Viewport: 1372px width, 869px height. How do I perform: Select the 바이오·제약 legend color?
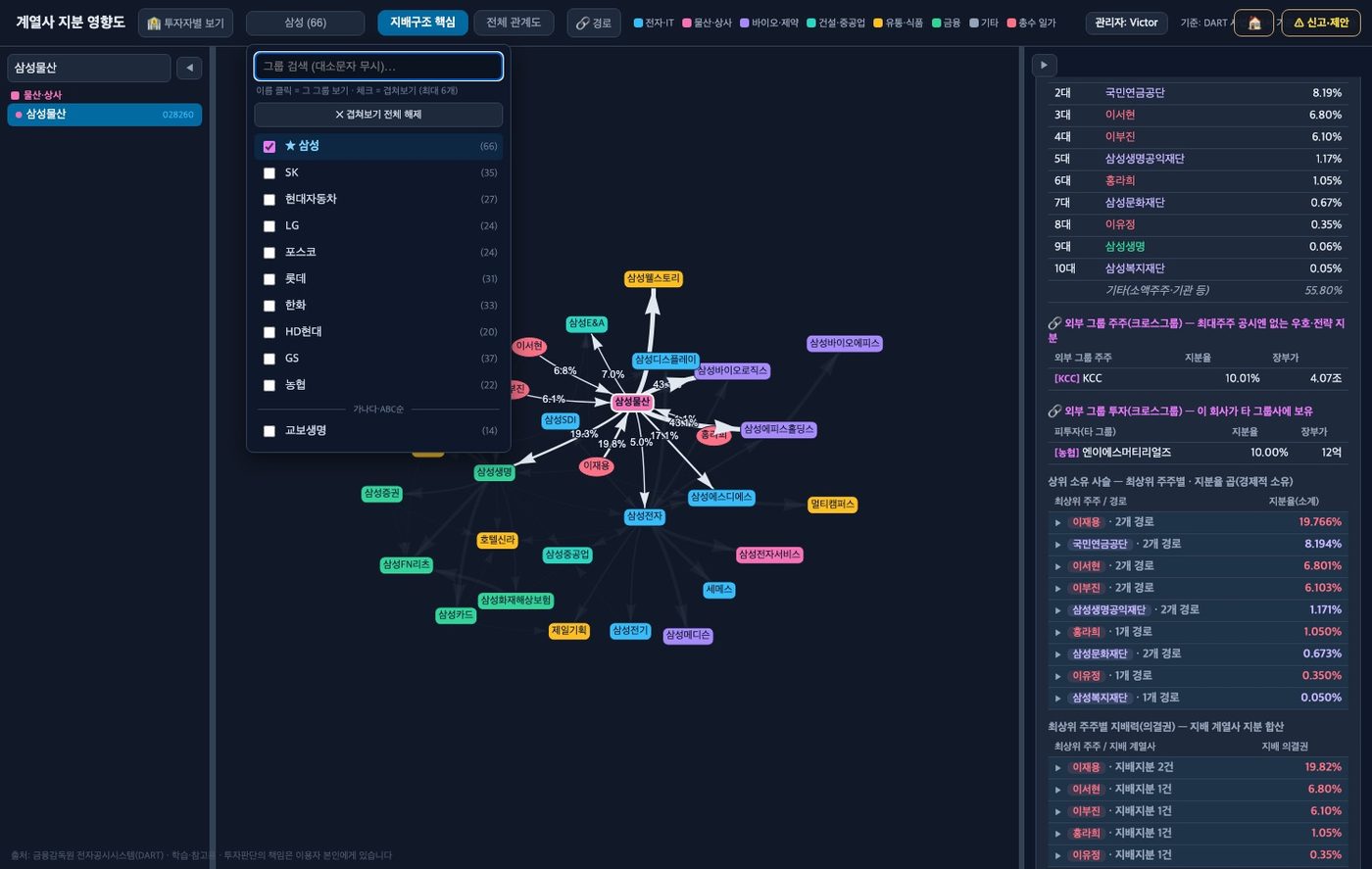[769, 23]
